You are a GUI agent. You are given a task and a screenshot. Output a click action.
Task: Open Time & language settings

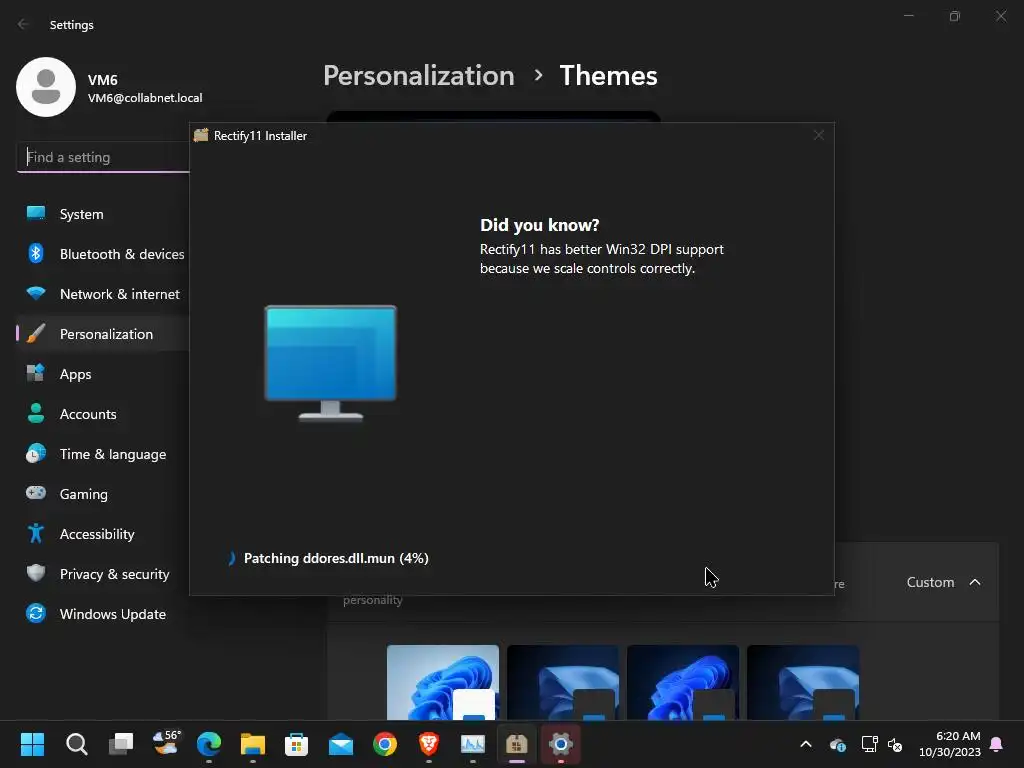click(x=103, y=454)
